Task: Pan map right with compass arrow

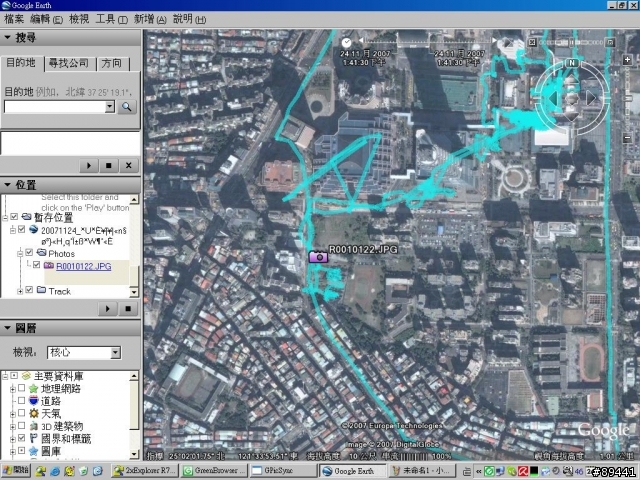Action: [x=591, y=98]
